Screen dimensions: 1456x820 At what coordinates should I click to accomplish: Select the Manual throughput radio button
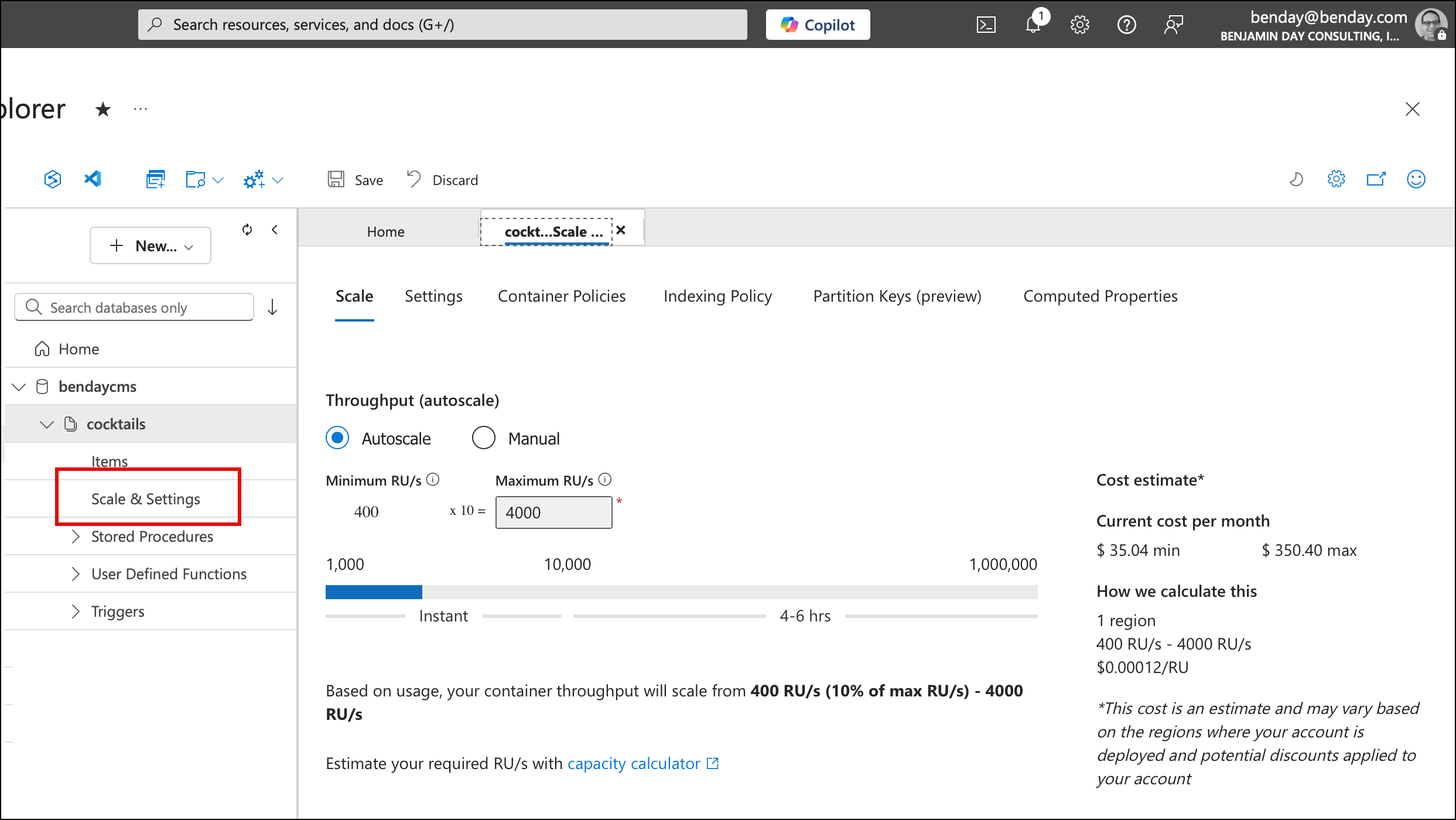(x=483, y=438)
